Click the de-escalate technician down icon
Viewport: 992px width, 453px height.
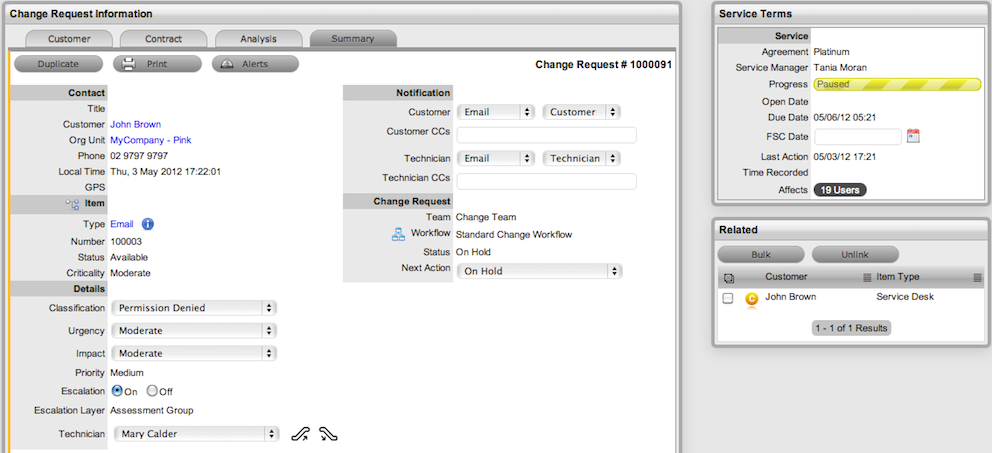pyautogui.click(x=328, y=434)
